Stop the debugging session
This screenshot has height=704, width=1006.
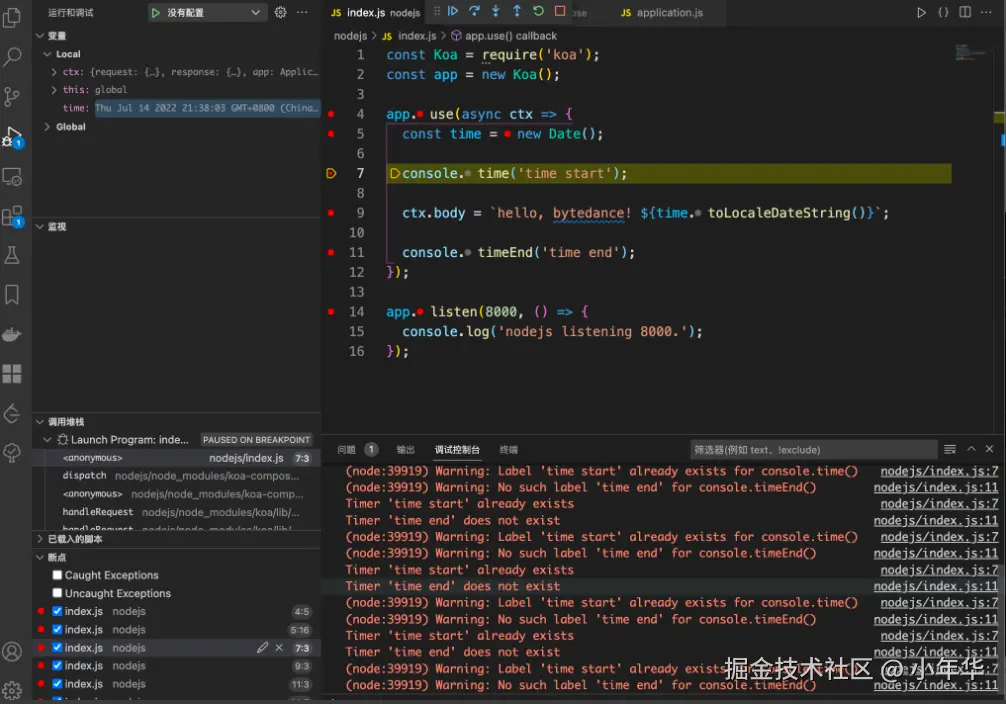pyautogui.click(x=560, y=11)
